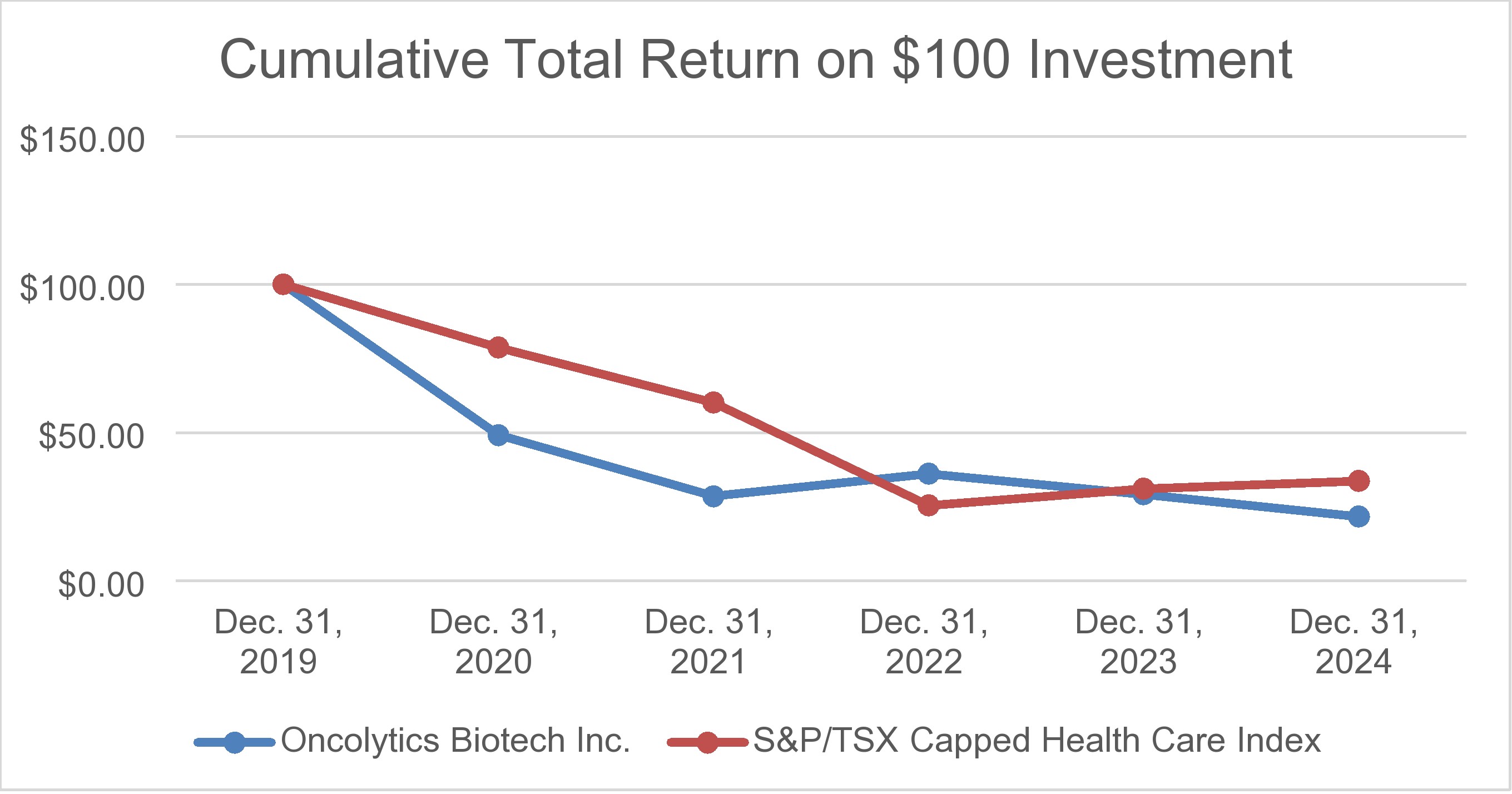Click the red index data point for 2020

tap(498, 348)
